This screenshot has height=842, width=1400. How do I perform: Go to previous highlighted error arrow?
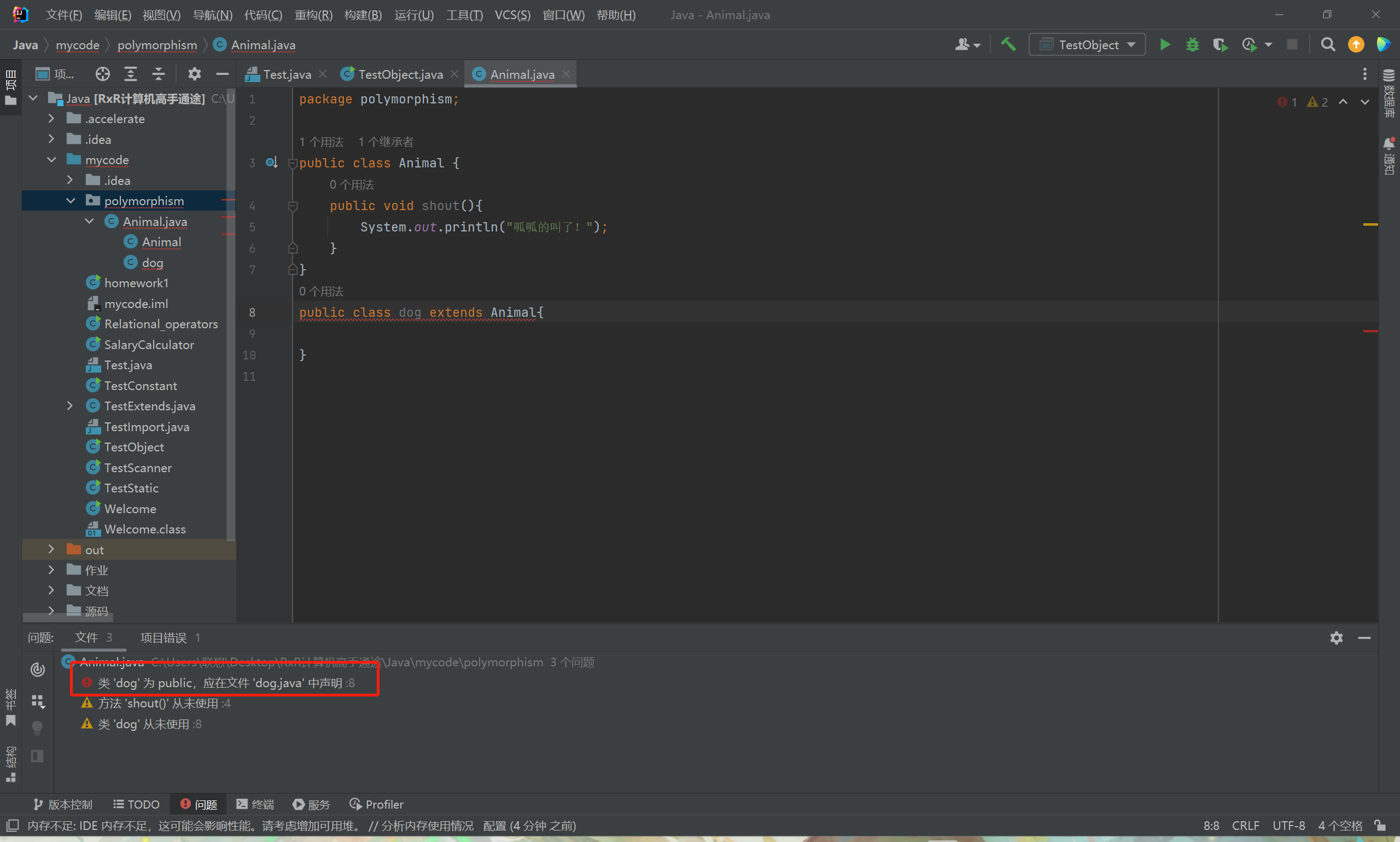pyautogui.click(x=1343, y=102)
